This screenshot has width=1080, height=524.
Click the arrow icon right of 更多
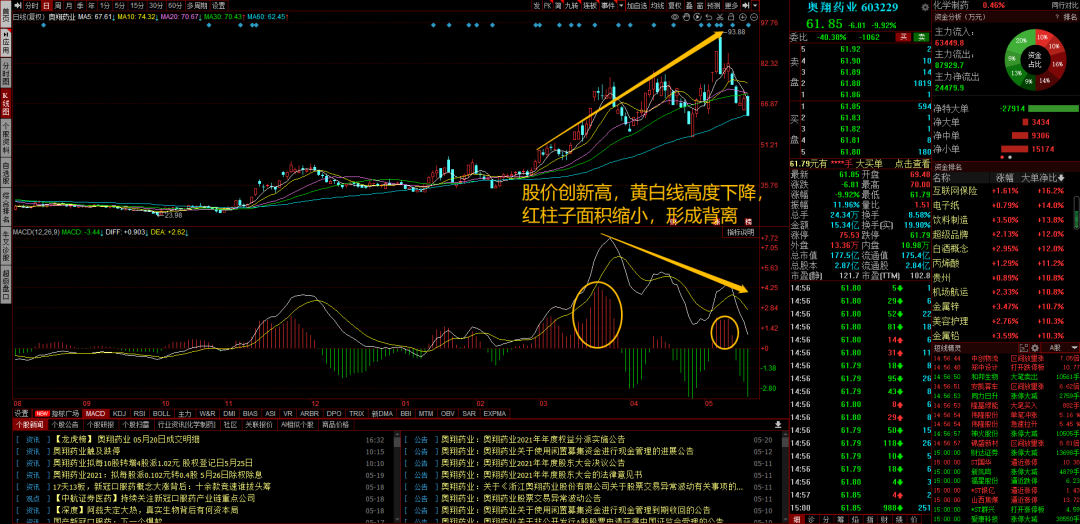click(745, 5)
